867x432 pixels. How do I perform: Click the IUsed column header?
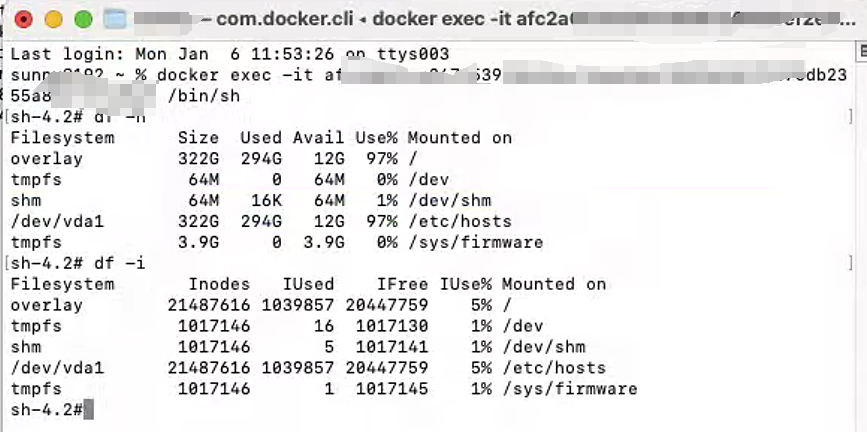point(309,284)
